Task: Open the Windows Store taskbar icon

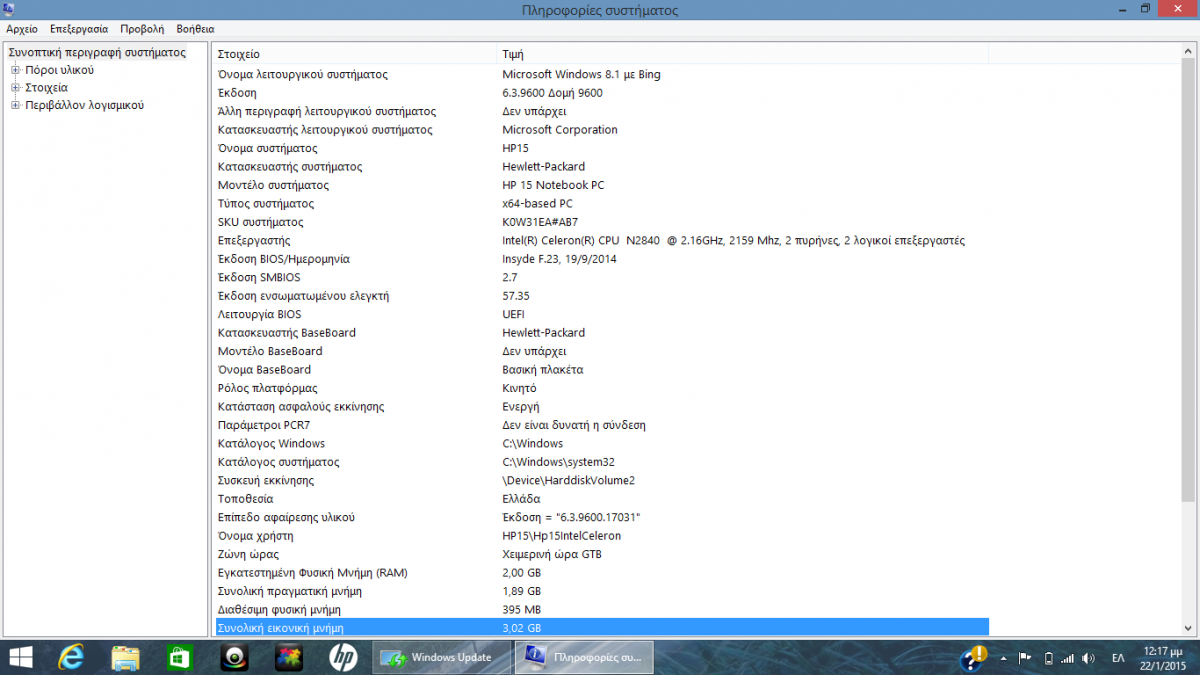Action: (179, 657)
